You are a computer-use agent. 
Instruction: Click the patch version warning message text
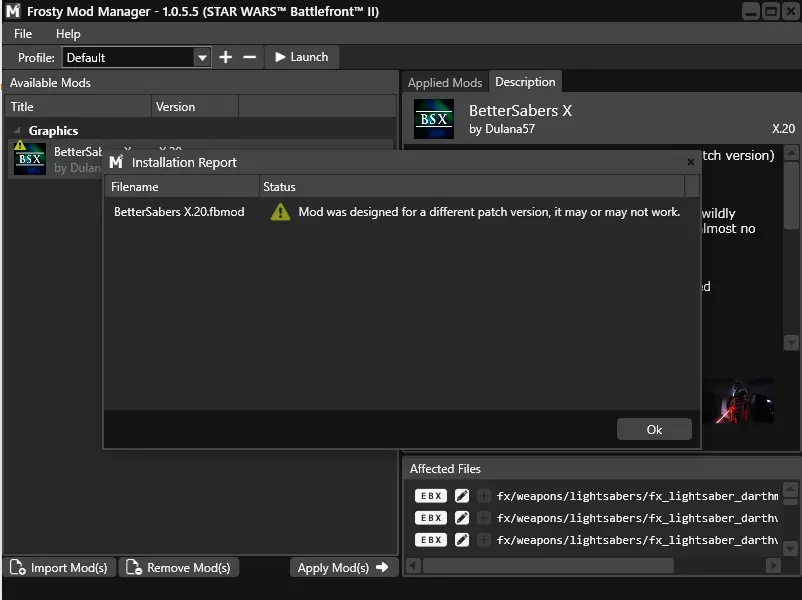point(489,212)
